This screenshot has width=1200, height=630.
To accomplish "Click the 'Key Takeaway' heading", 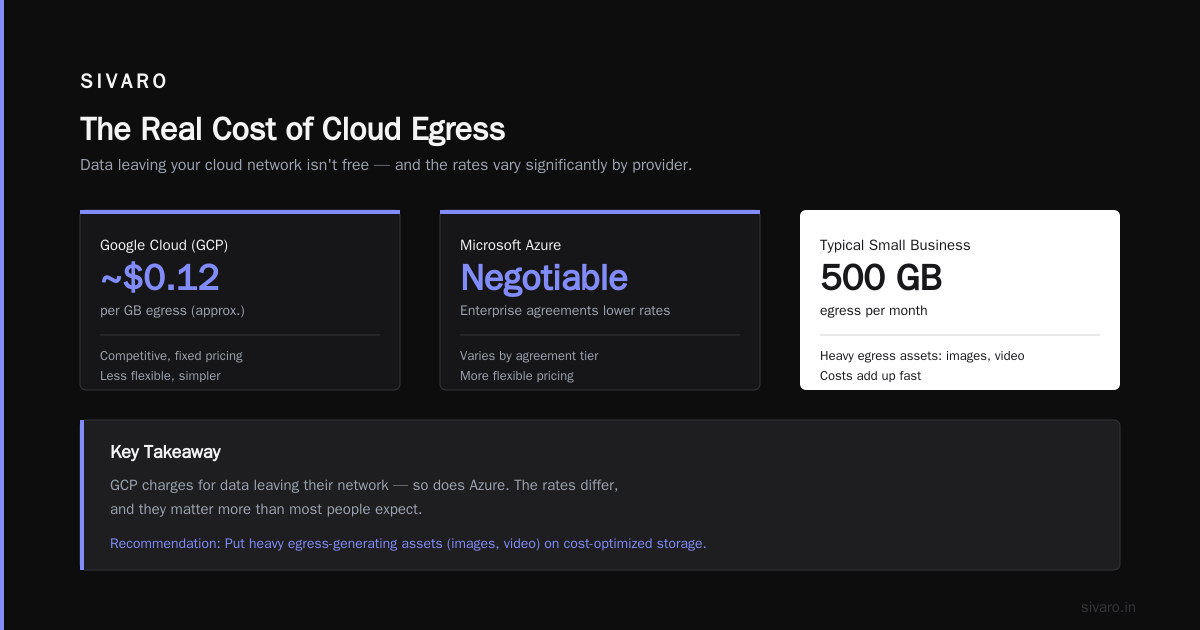I will pyautogui.click(x=165, y=452).
